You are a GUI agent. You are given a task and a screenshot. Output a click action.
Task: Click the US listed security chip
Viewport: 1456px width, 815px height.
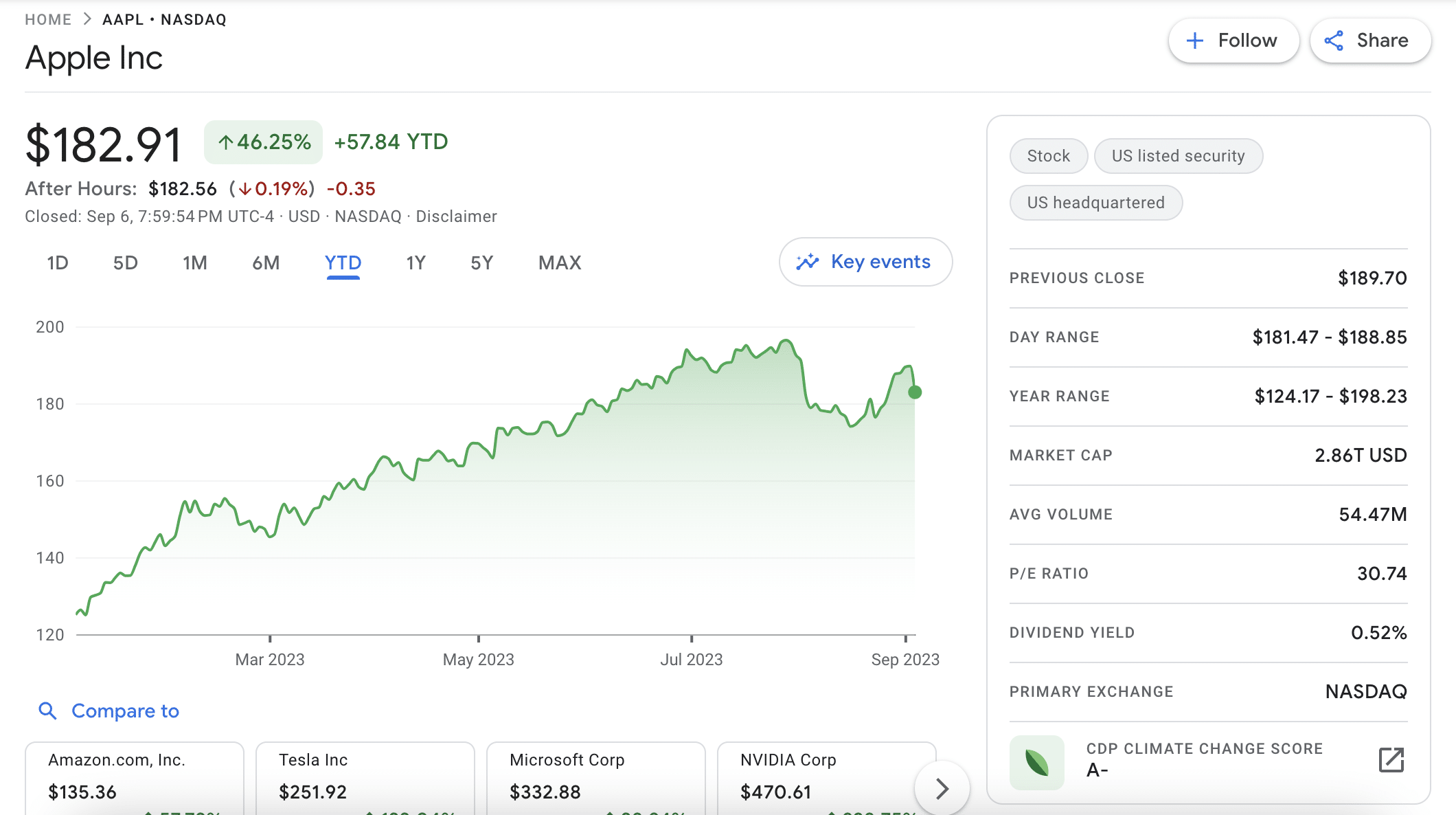tap(1179, 156)
